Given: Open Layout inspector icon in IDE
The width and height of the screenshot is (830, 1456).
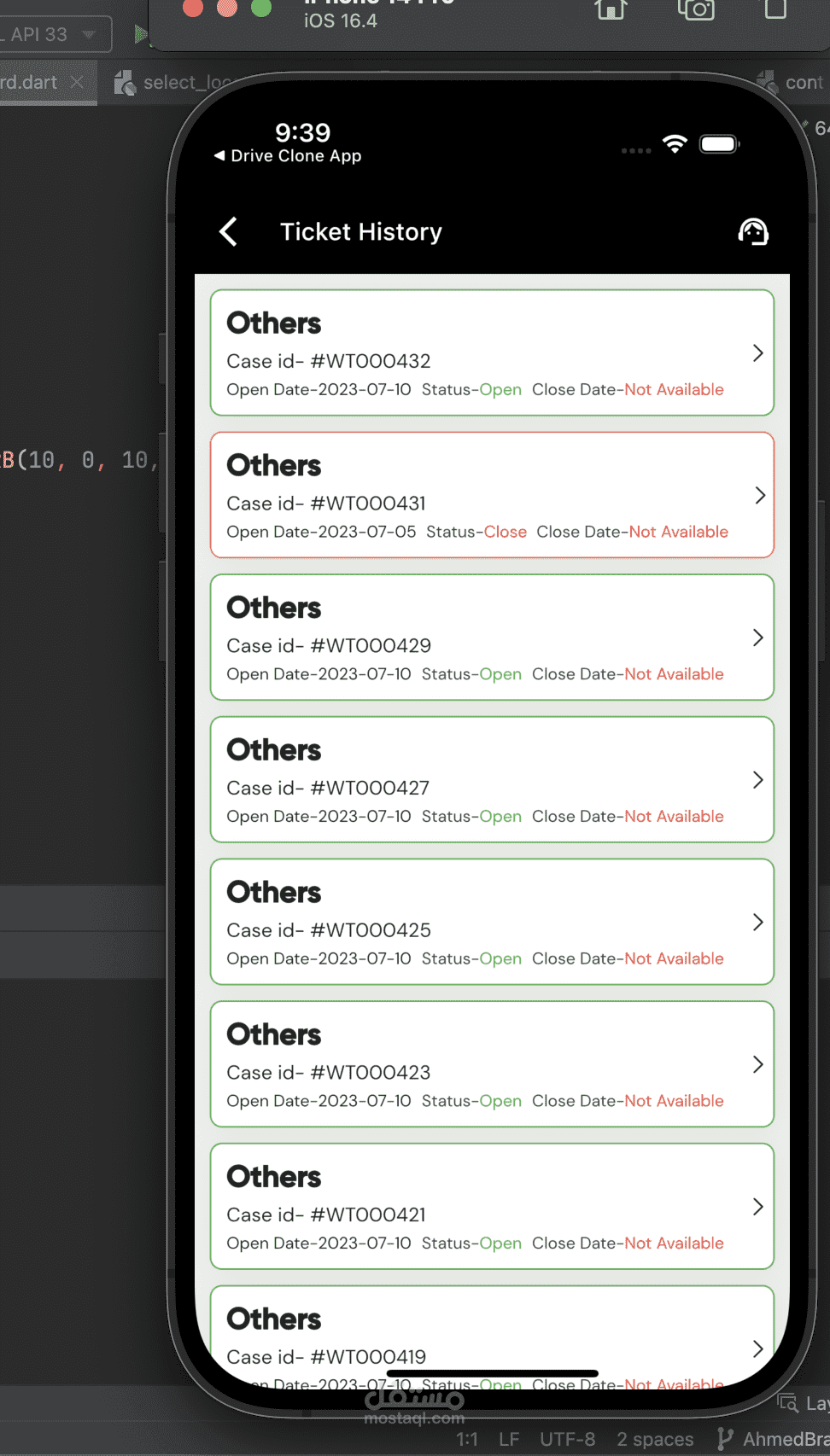Looking at the screenshot, I should 787,1402.
